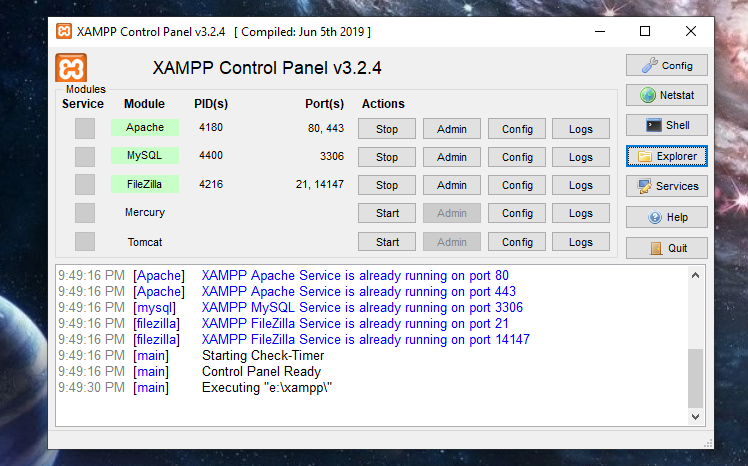Click MySQL PID value 4400
748x466 pixels.
coord(211,155)
